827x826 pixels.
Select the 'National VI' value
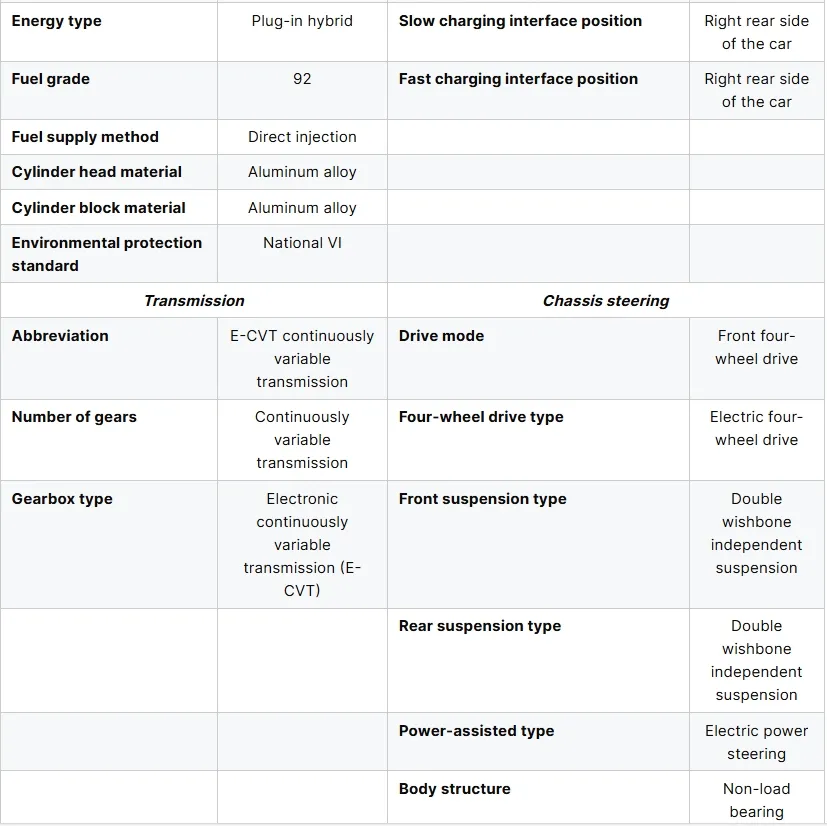click(302, 243)
